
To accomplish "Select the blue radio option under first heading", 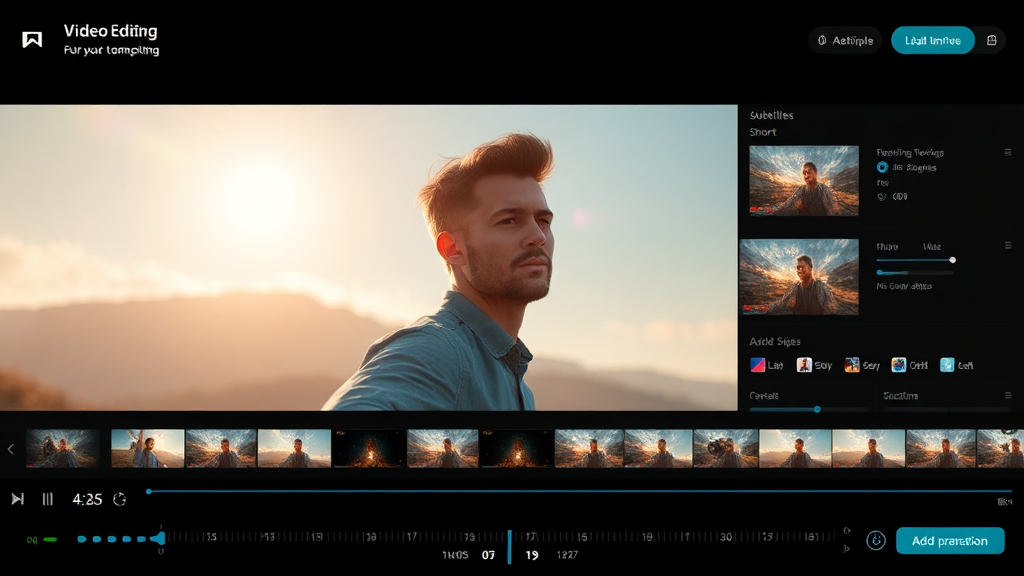I will click(882, 168).
